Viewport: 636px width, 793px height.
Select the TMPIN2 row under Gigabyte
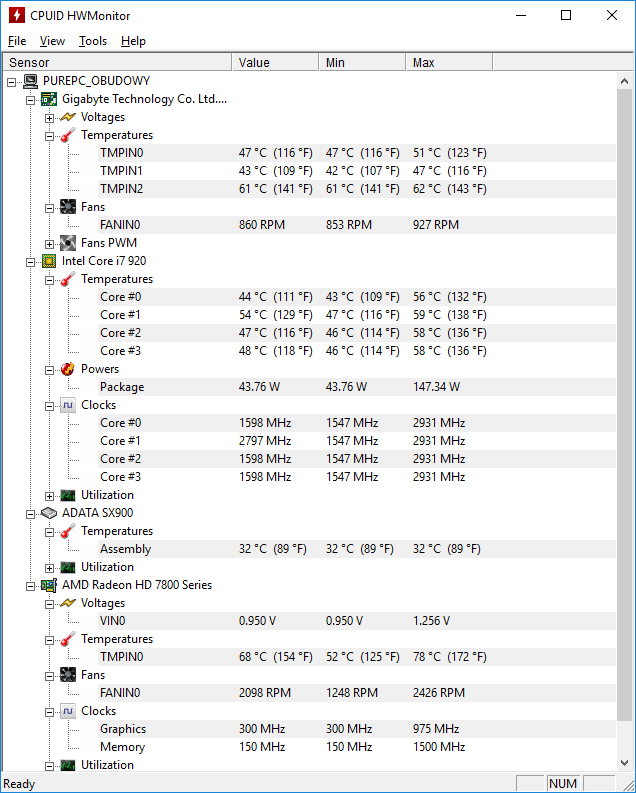357,189
